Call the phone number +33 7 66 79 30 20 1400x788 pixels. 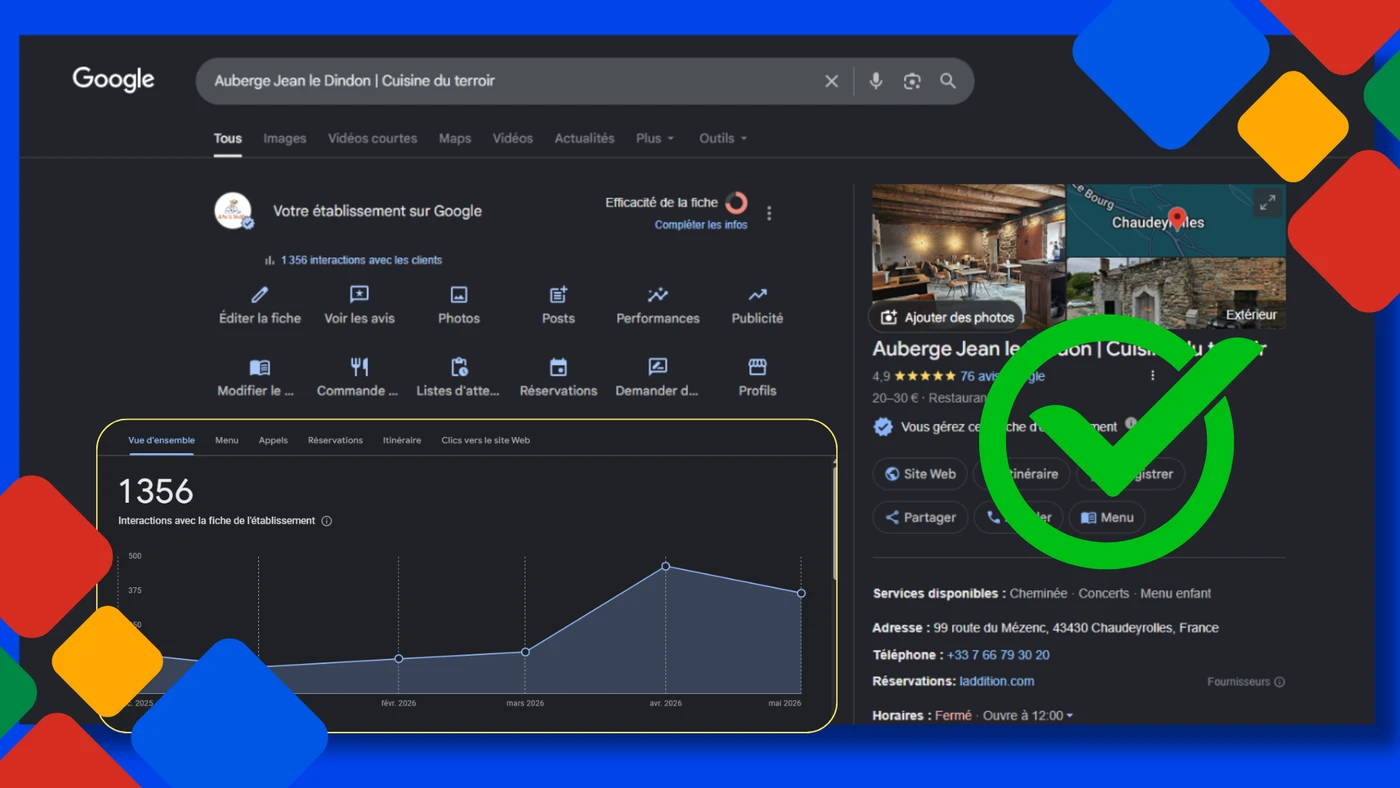[998, 655]
